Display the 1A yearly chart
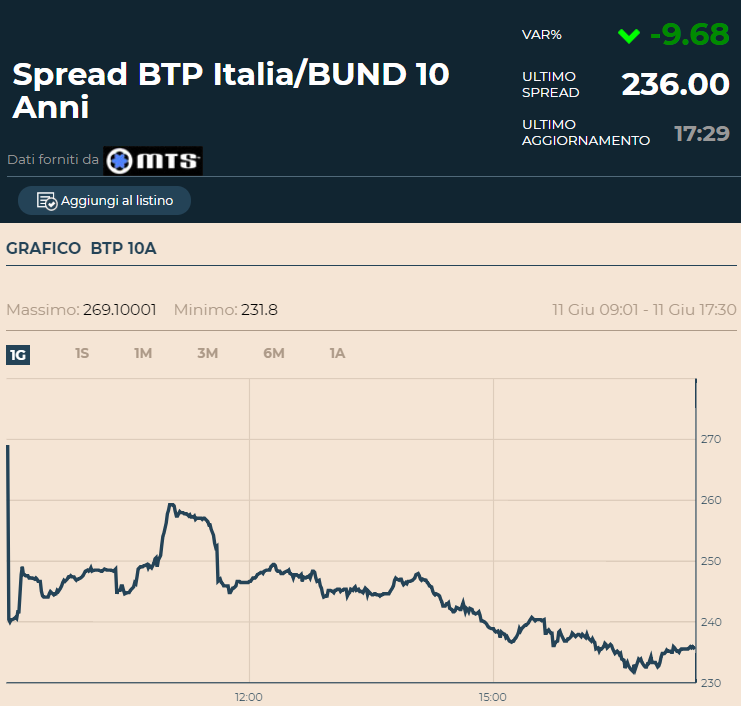 point(337,354)
